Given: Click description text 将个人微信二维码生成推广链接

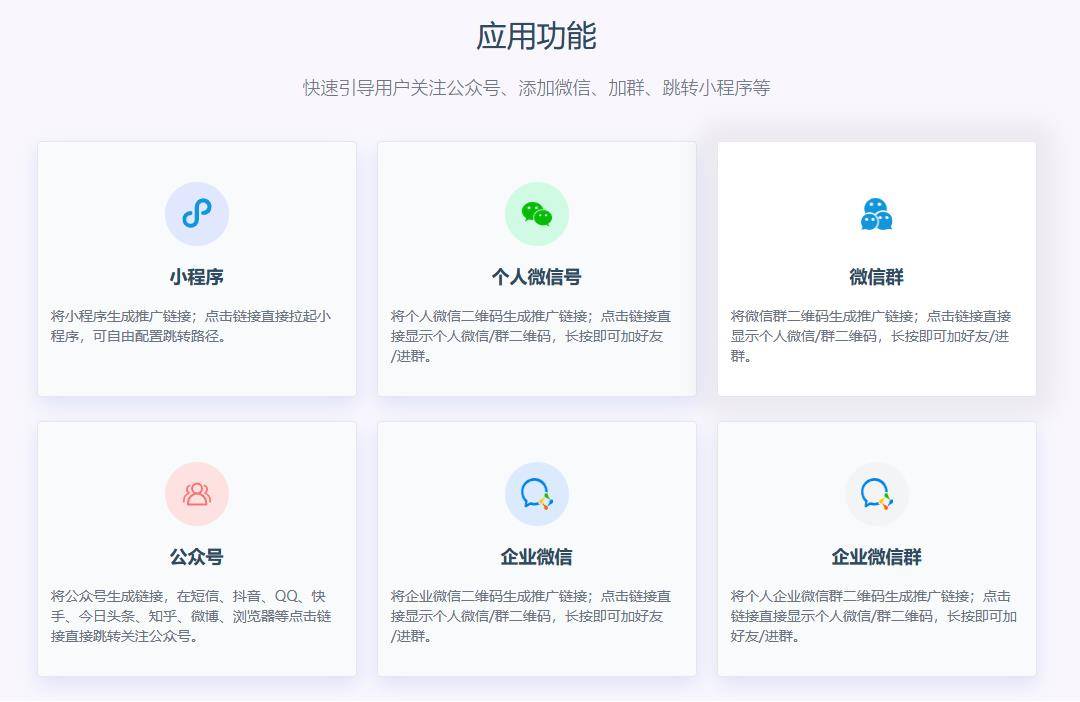Looking at the screenshot, I should point(531,336).
